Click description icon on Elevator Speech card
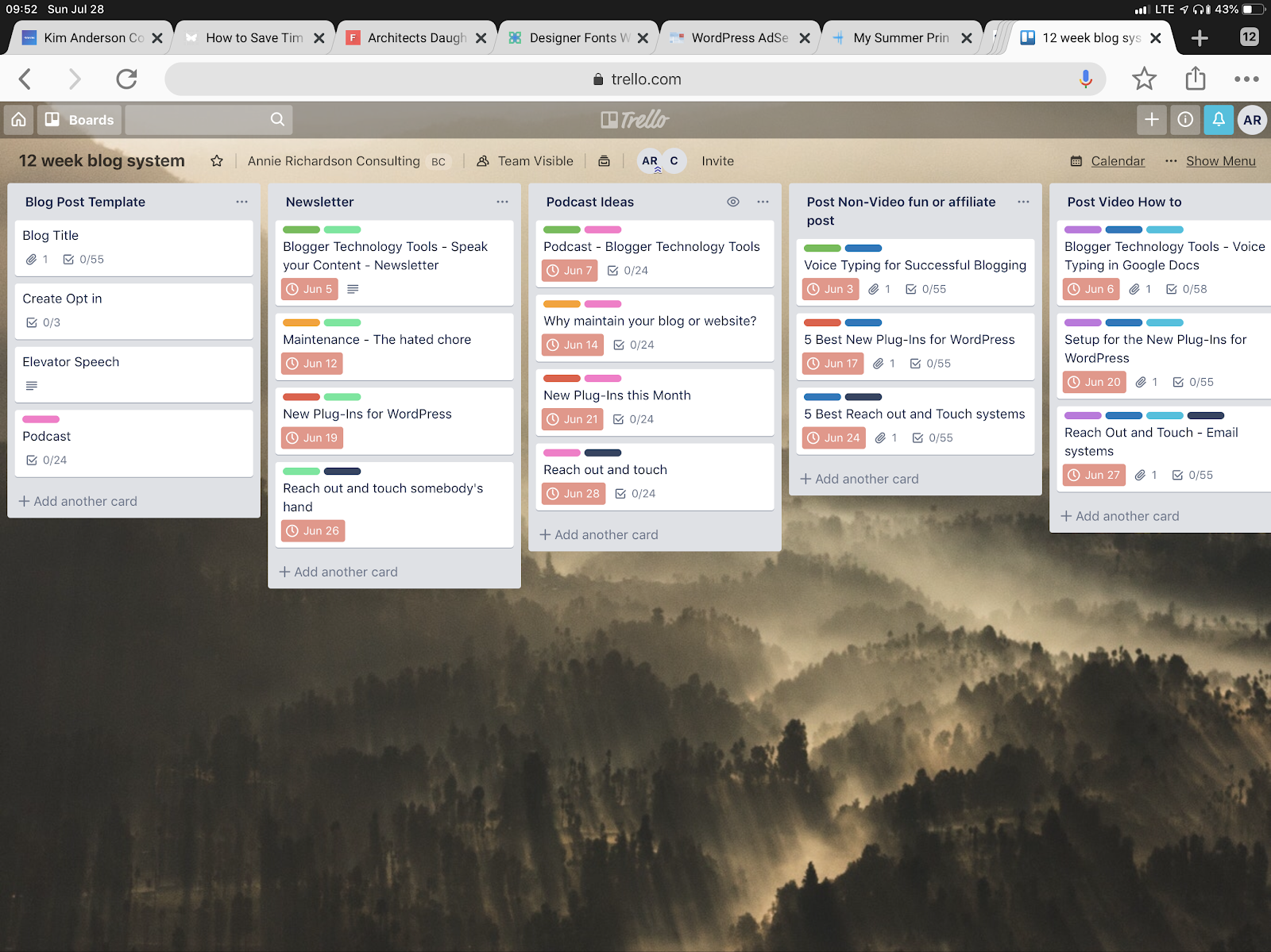1271x952 pixels. tap(32, 386)
